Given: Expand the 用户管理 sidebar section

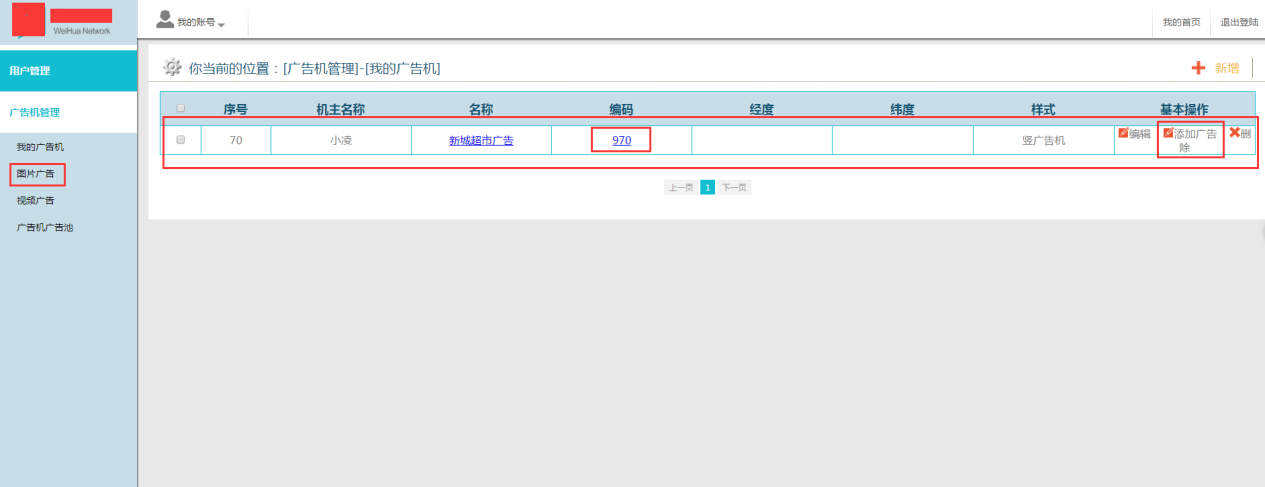Looking at the screenshot, I should [68, 71].
